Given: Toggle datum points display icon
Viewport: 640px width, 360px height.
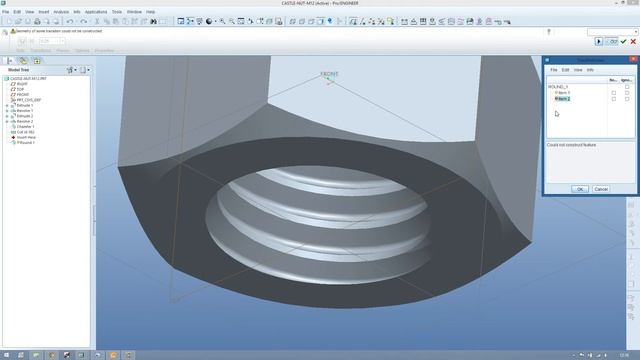Looking at the screenshot, I should point(372,21).
